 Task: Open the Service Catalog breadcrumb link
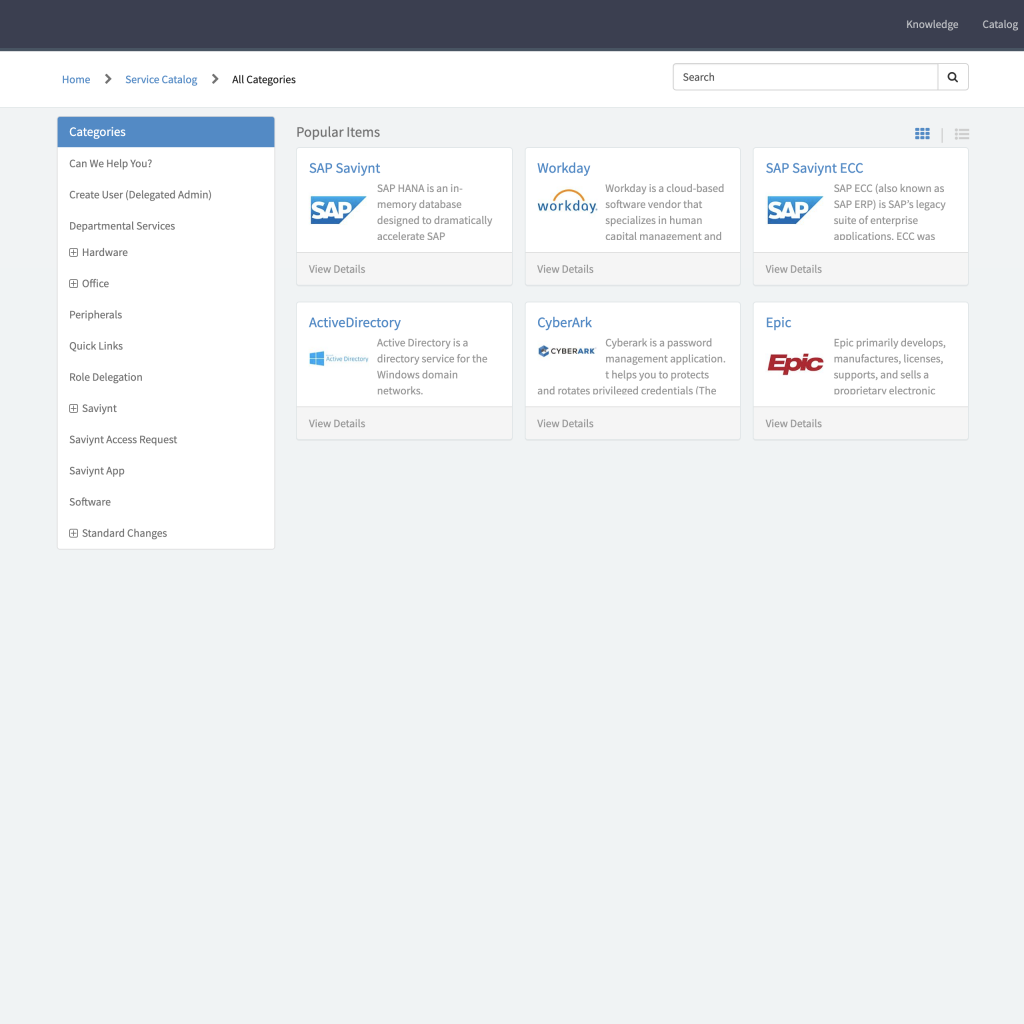[161, 80]
